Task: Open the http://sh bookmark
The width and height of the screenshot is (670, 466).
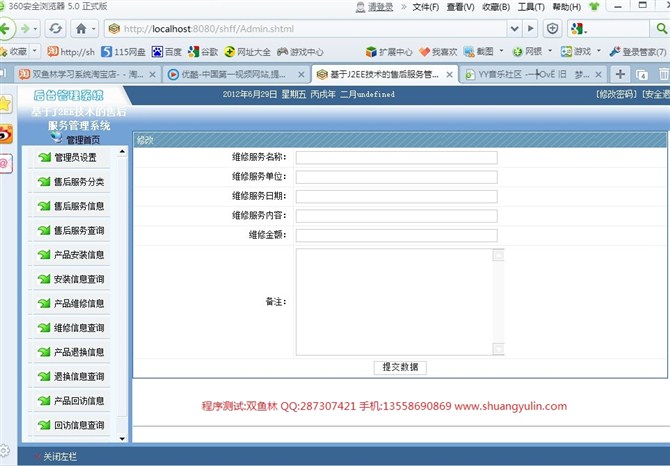Action: 71,52
